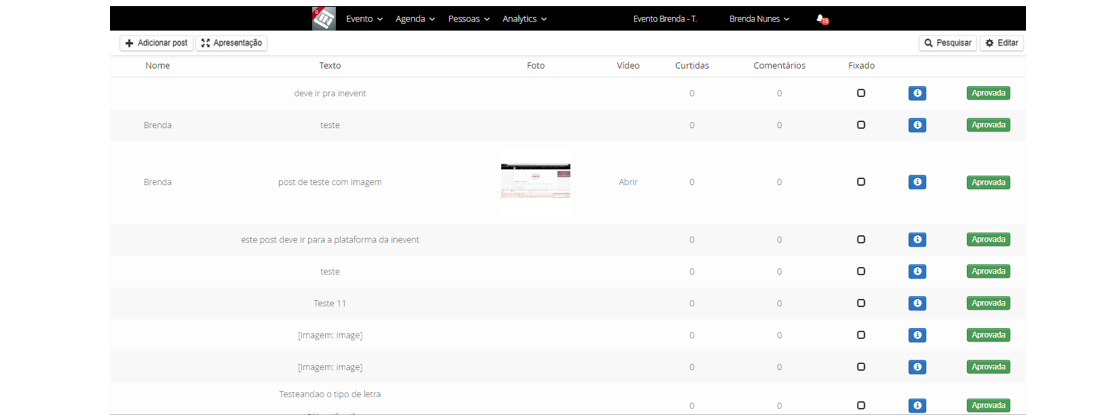Image resolution: width=1117 pixels, height=415 pixels.
Task: Open info for 'post de teste com imagem'
Action: (x=917, y=182)
